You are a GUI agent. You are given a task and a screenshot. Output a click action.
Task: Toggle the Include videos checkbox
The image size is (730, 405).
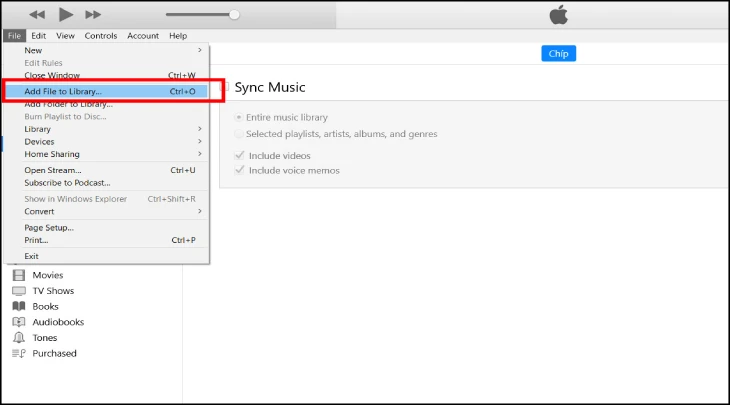pos(239,156)
